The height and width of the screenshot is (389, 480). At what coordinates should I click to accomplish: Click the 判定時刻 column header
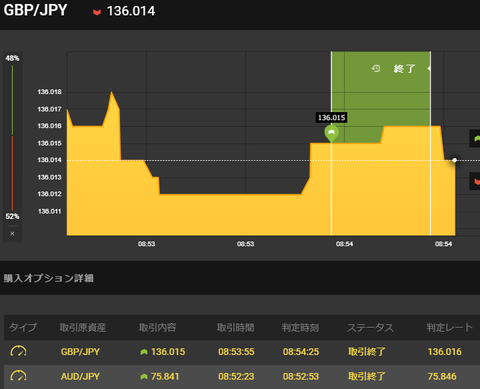300,327
